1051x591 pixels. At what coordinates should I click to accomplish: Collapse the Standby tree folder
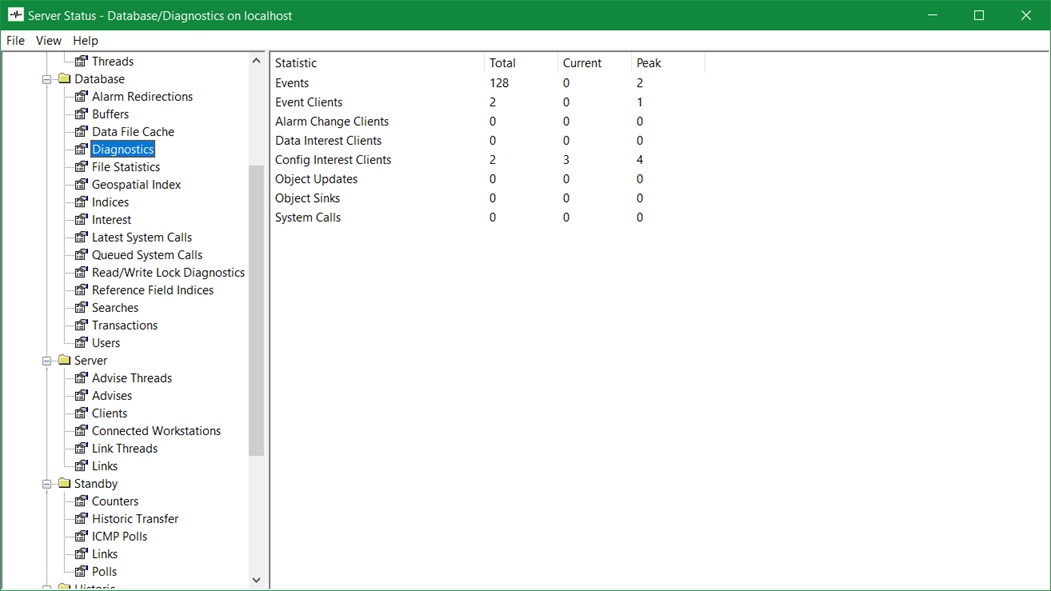47,484
